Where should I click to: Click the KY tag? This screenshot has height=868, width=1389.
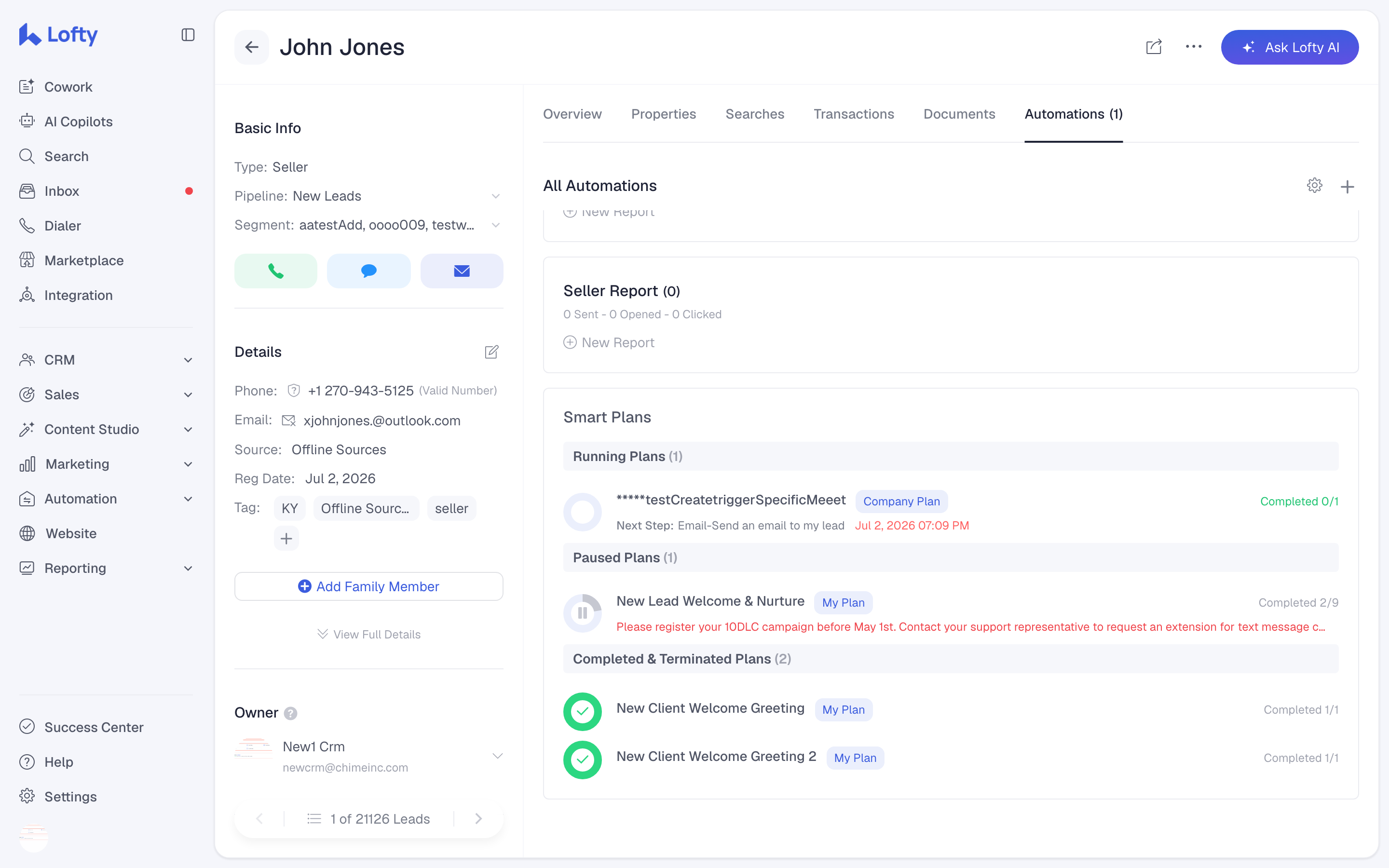tap(290, 509)
